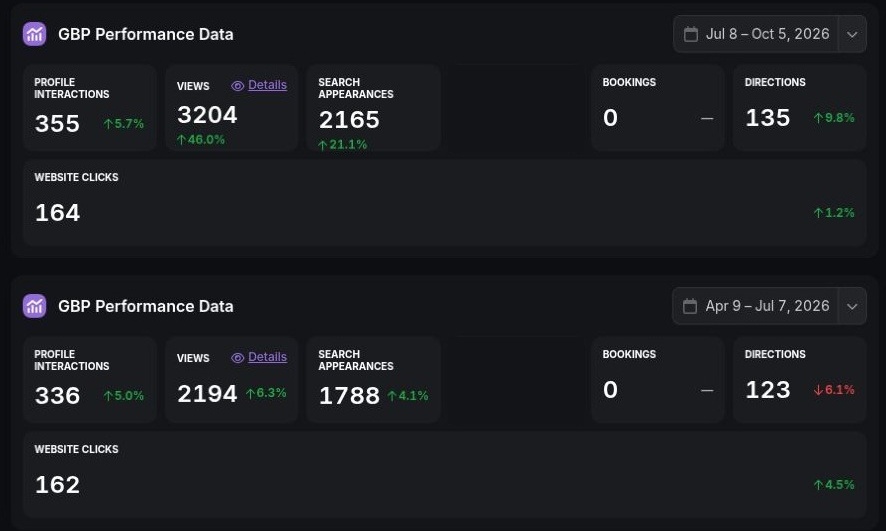Screen dimensions: 886x531
Task: Open the Jul 8 – Oct 5, 2026 date picker
Action: pos(756,34)
